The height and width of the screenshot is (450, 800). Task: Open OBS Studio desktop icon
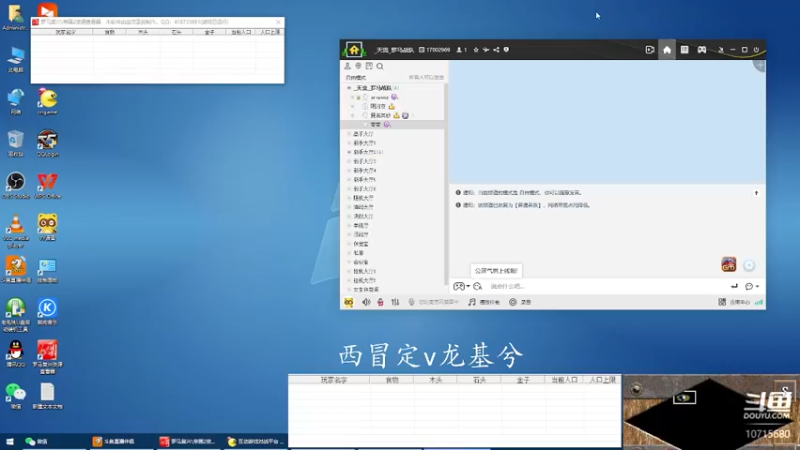point(16,185)
